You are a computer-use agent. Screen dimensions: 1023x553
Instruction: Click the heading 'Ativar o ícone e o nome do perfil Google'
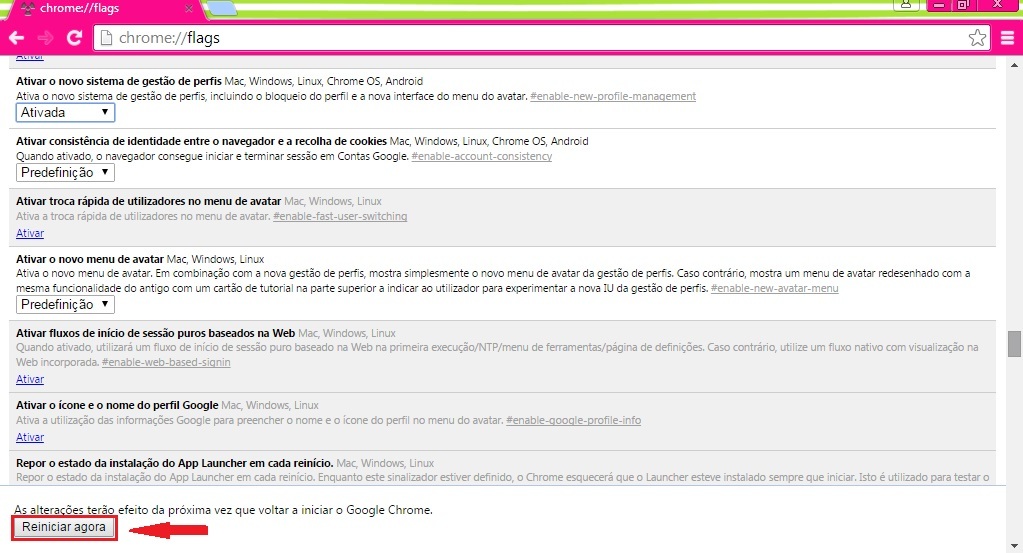point(117,405)
